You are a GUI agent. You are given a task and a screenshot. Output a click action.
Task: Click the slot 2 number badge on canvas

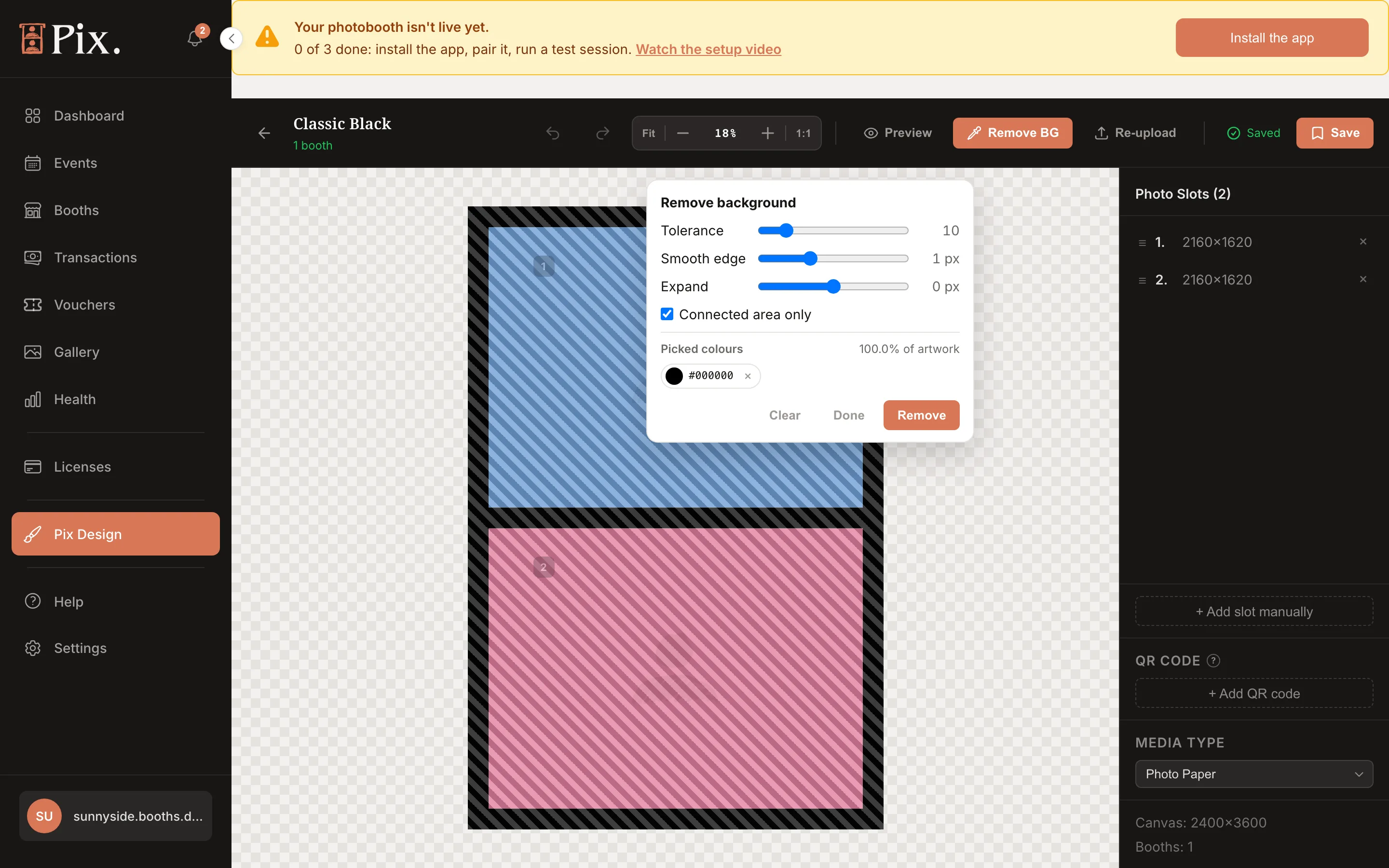(x=544, y=567)
